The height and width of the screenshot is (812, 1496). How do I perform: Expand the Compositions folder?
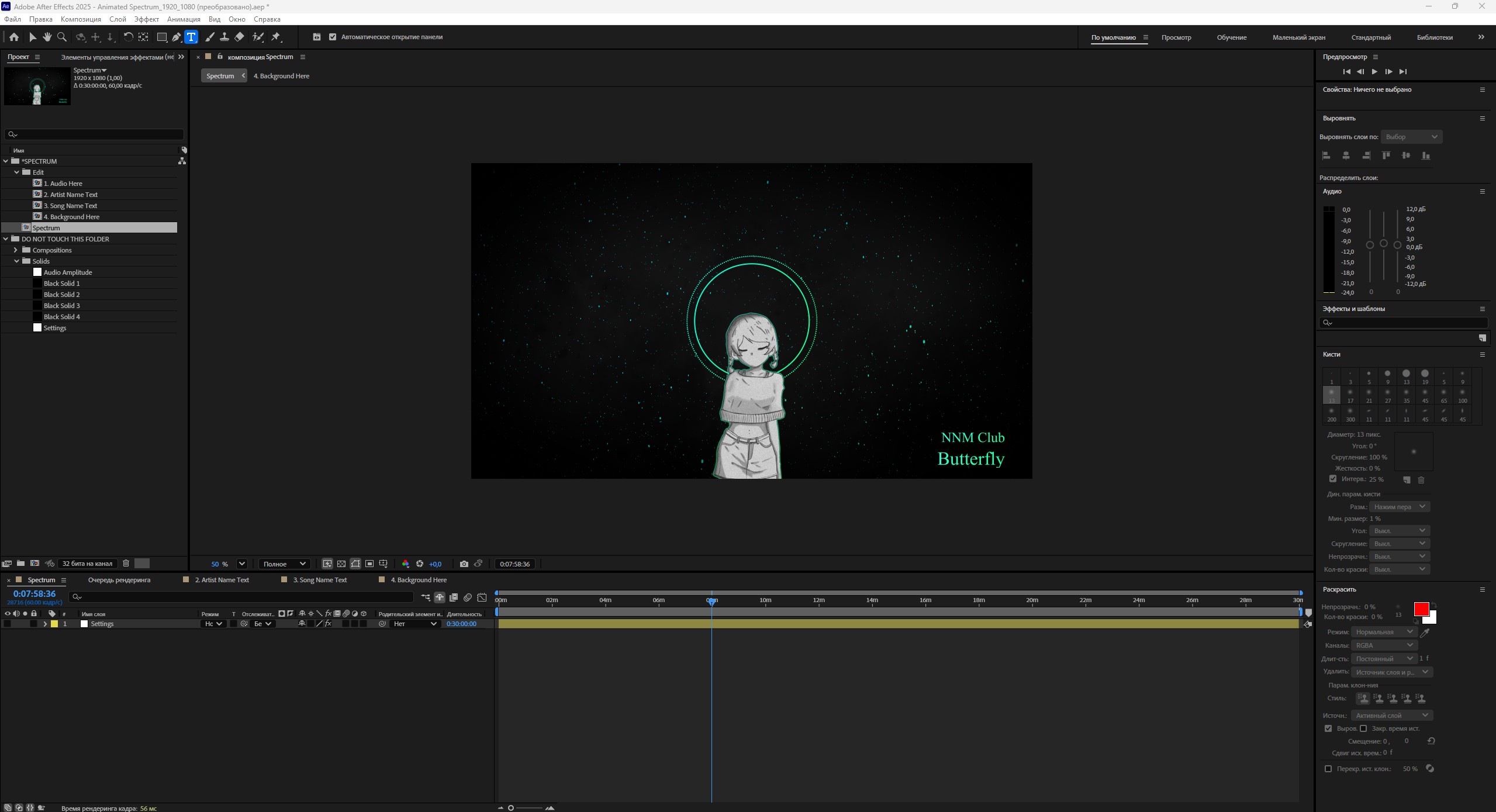[x=16, y=250]
